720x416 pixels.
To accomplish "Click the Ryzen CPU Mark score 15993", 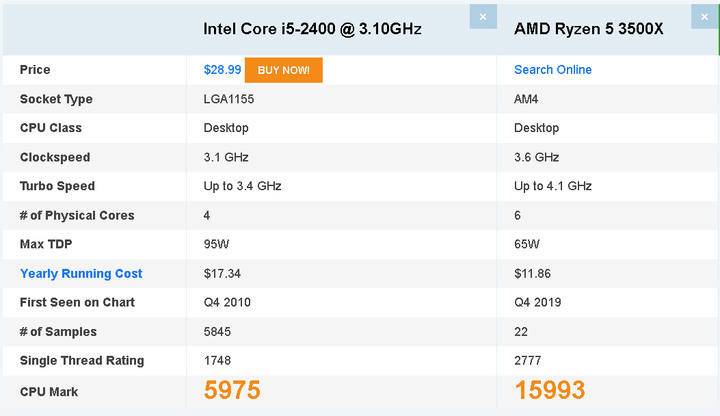I will (550, 390).
